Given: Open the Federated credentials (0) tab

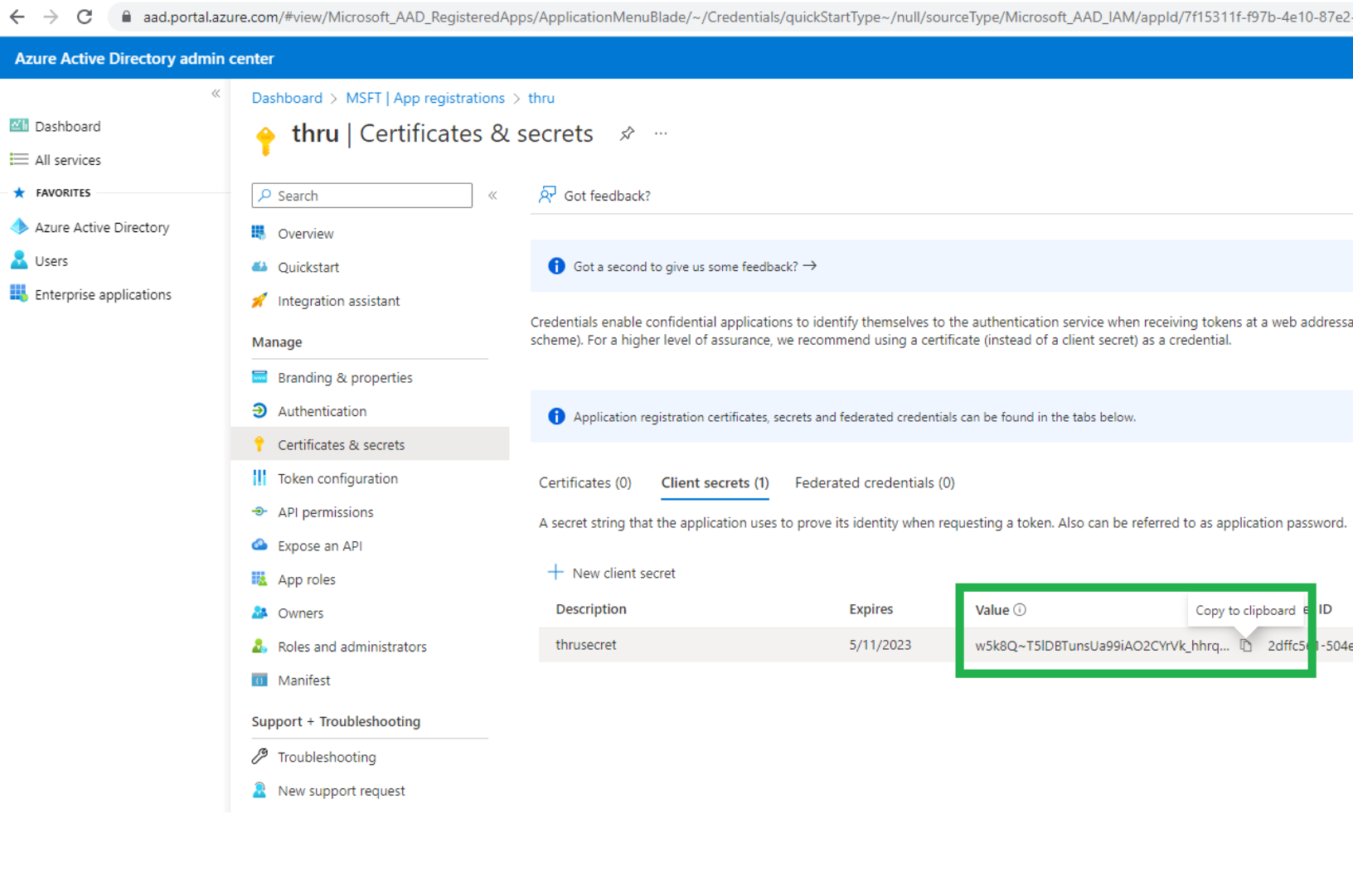Looking at the screenshot, I should coord(874,482).
